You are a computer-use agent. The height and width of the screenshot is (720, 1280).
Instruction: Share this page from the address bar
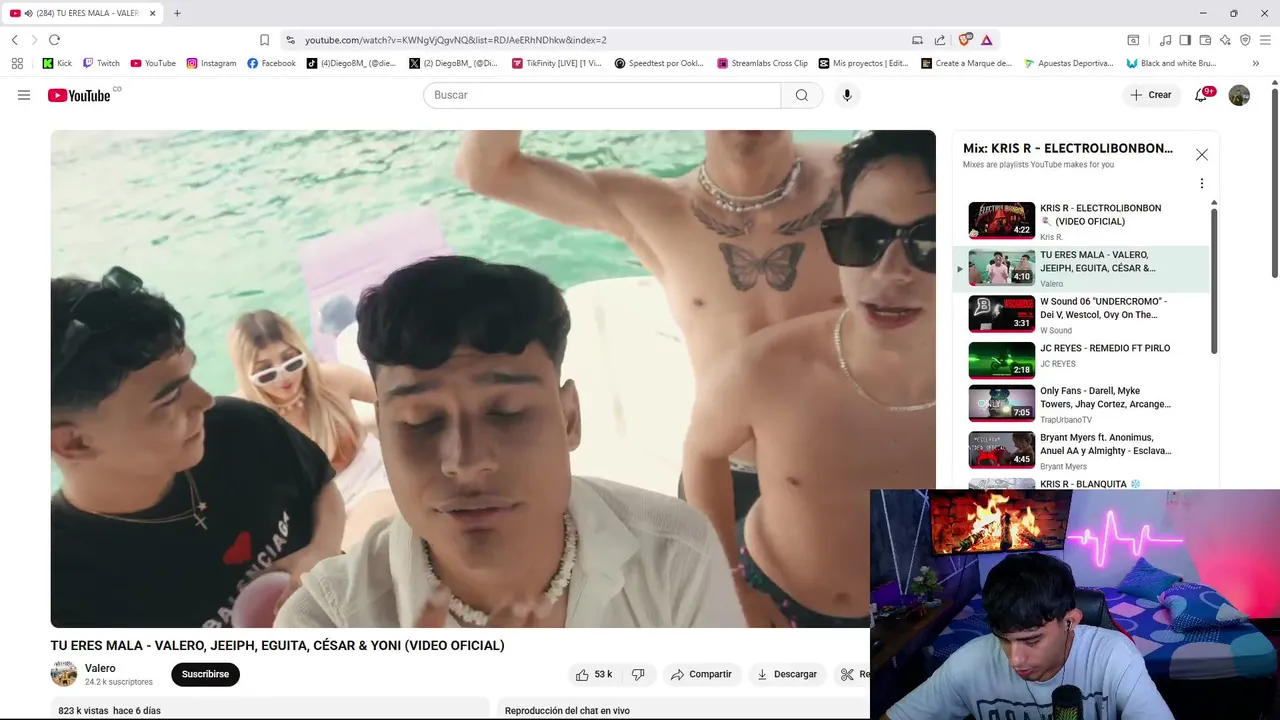pyautogui.click(x=940, y=40)
